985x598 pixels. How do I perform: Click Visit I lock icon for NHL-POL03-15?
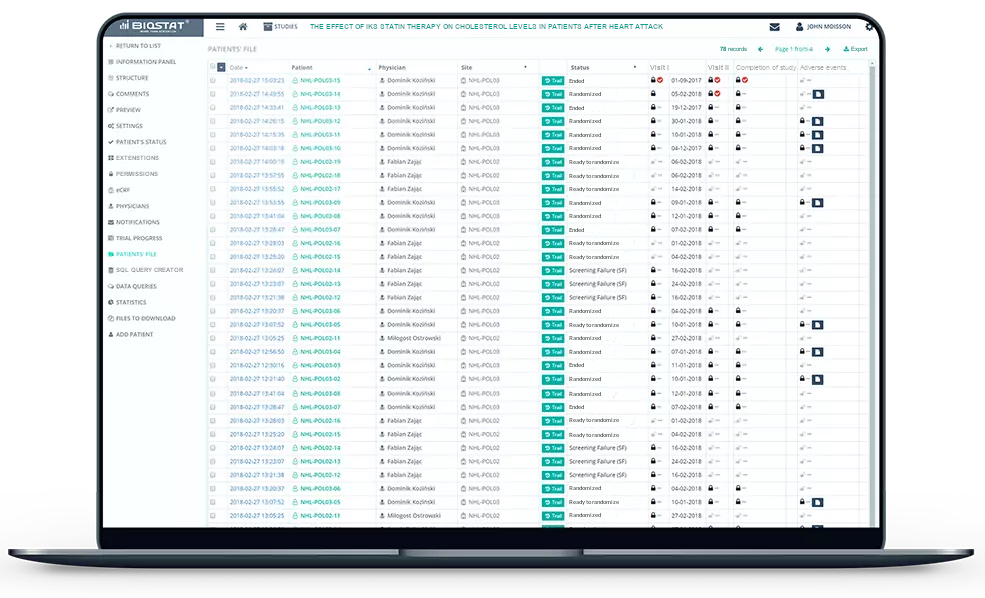tap(653, 80)
